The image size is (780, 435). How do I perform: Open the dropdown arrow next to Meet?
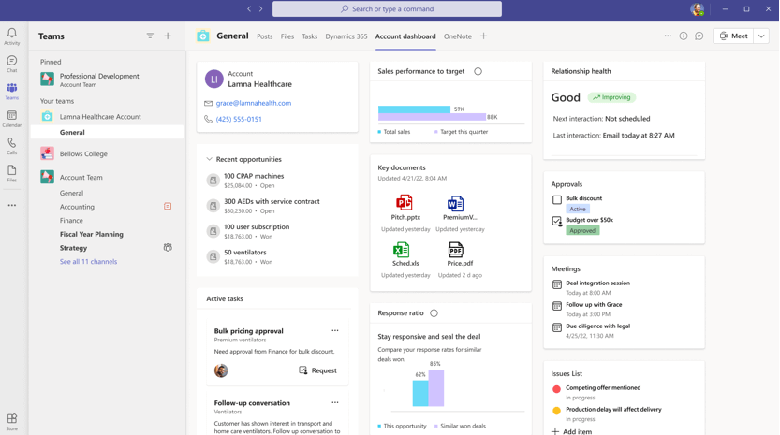[762, 36]
